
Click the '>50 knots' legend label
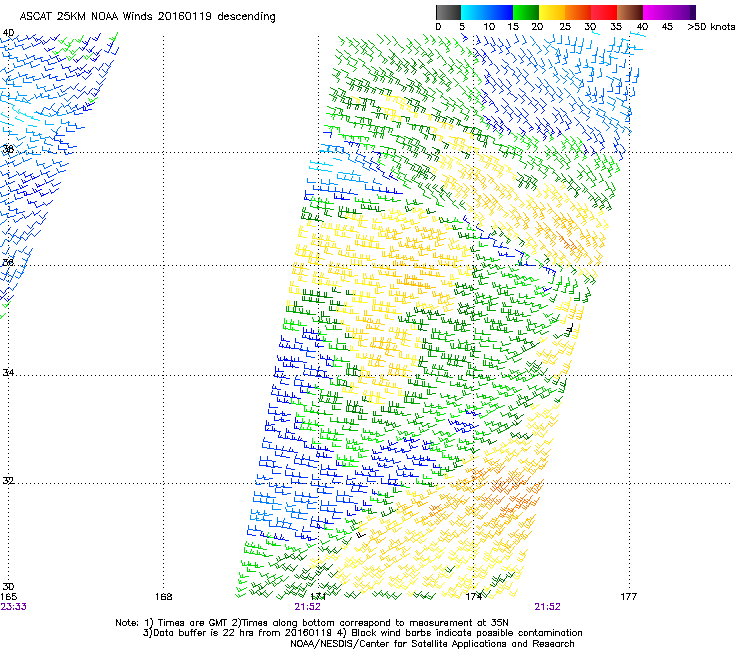(711, 27)
